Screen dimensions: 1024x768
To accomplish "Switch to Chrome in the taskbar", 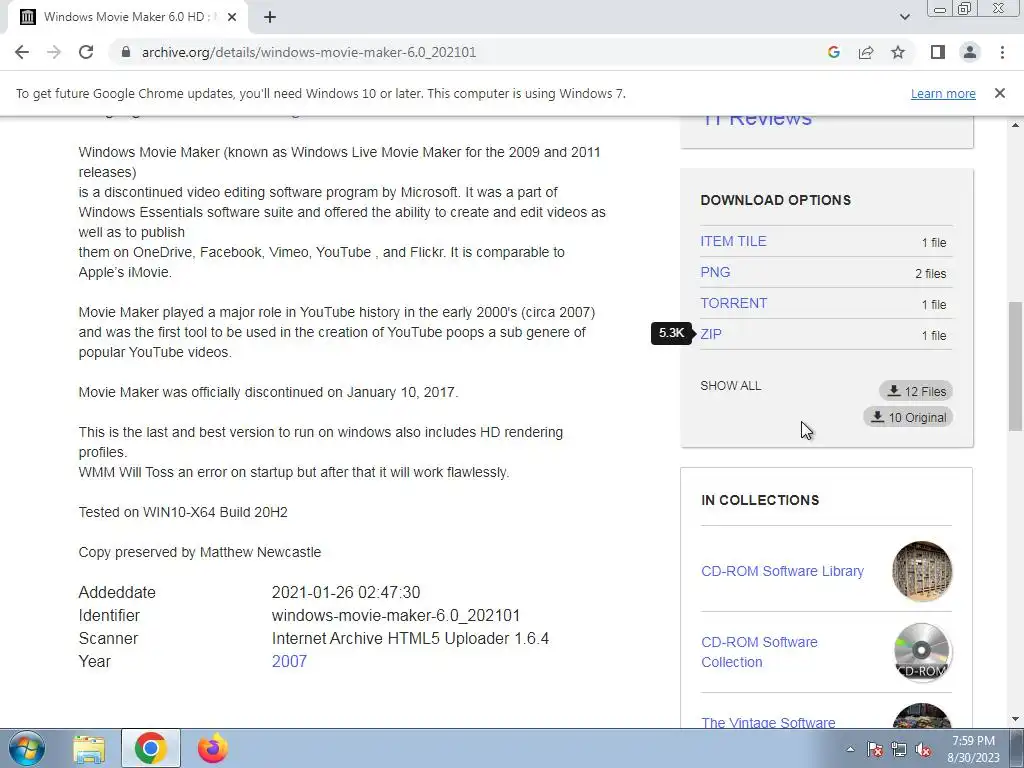I will coord(150,748).
